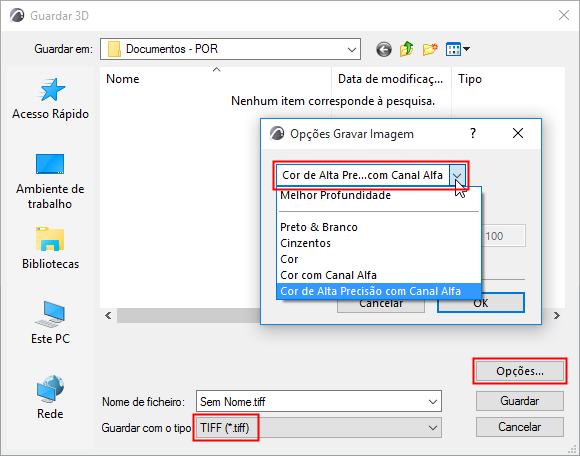Open Nome de ficheiro dropdown arrow

(x=433, y=402)
